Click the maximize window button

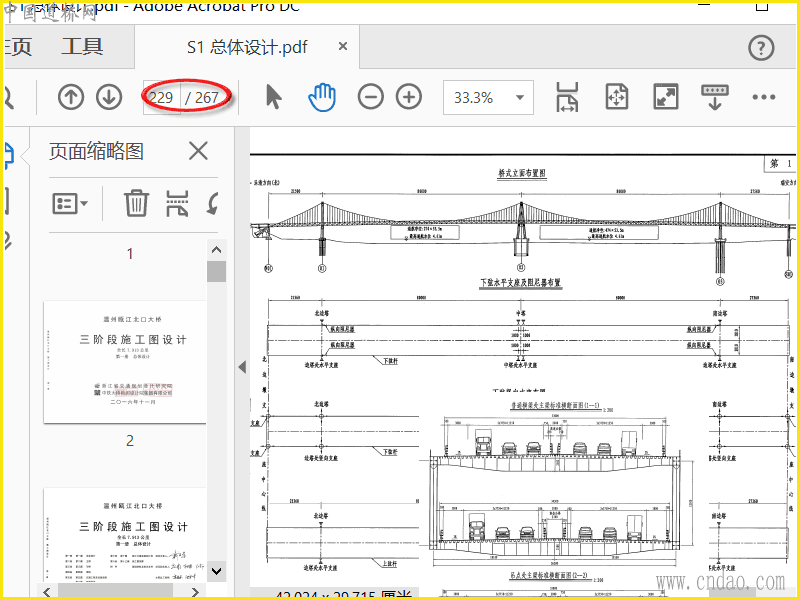tap(762, 6)
